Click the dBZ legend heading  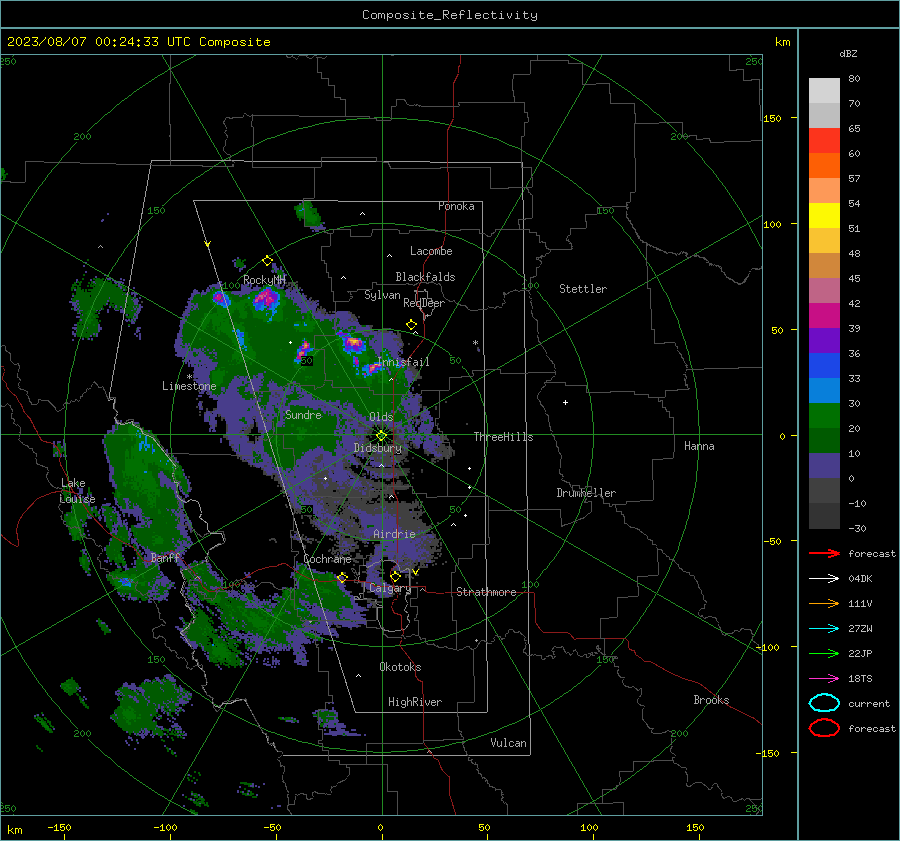point(848,53)
